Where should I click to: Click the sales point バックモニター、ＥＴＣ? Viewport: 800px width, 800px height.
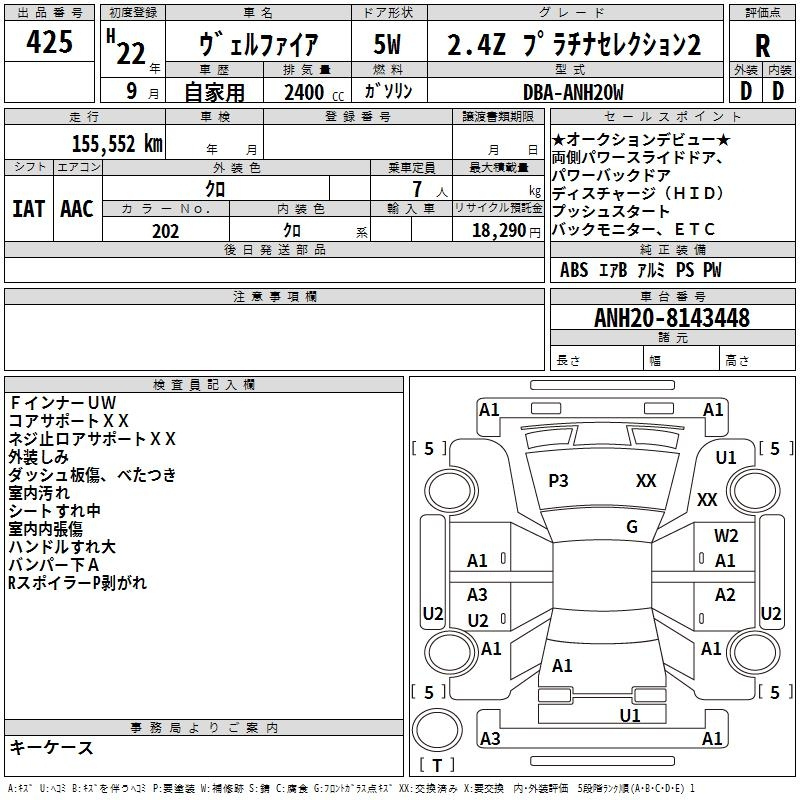click(633, 230)
